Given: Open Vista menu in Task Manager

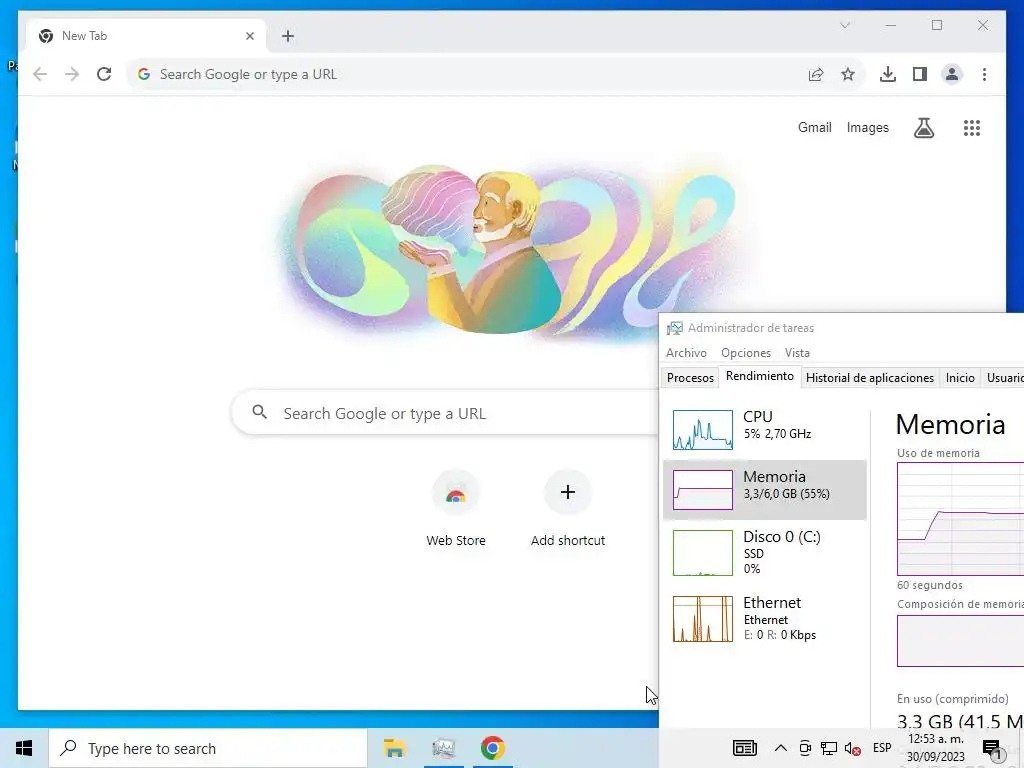Looking at the screenshot, I should 797,353.
